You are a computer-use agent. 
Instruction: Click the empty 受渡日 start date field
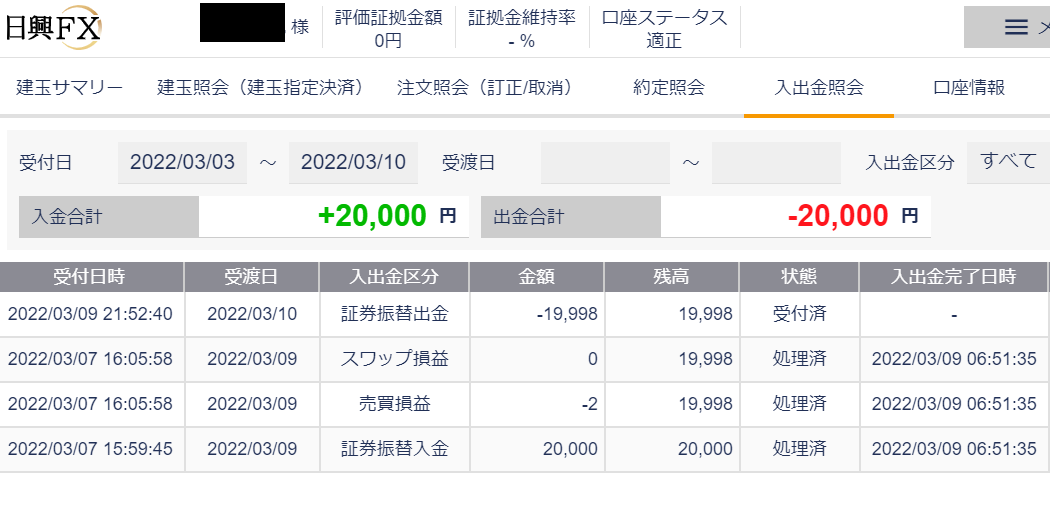(x=605, y=162)
